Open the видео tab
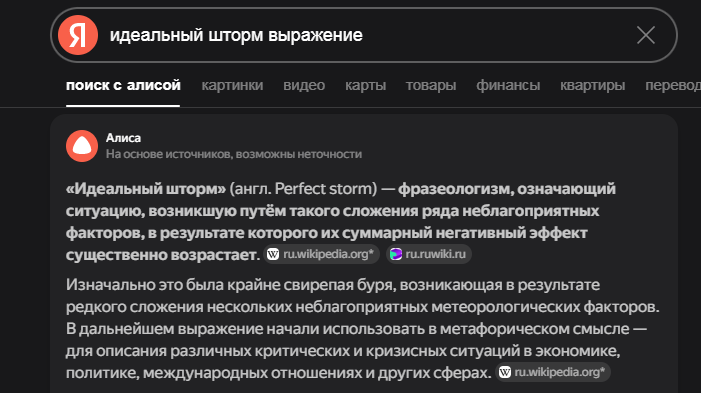The height and width of the screenshot is (393, 701). 304,85
